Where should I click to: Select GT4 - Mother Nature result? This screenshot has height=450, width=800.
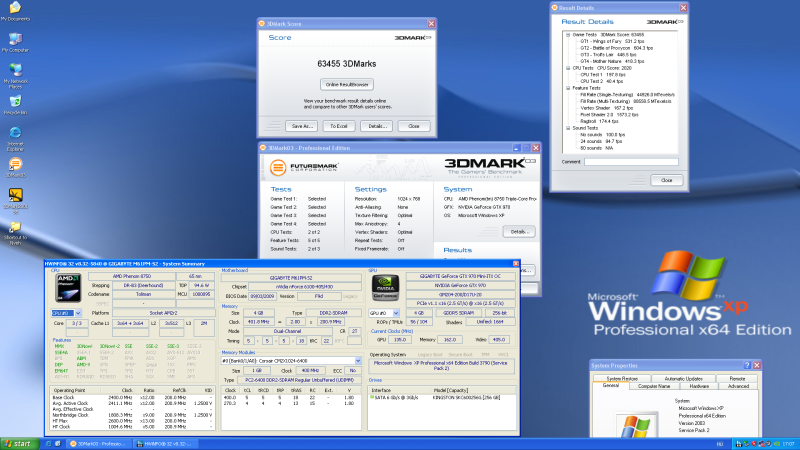click(612, 61)
